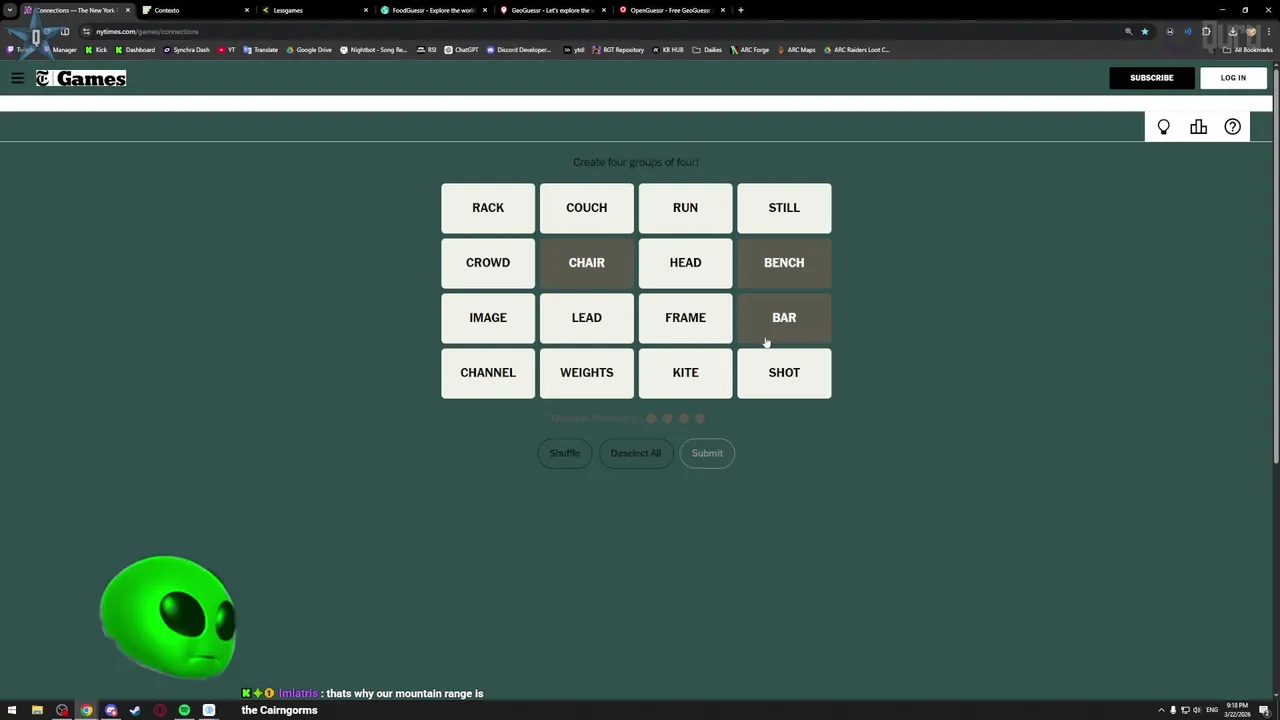
Task: Open Steam from the taskbar
Action: (135, 710)
